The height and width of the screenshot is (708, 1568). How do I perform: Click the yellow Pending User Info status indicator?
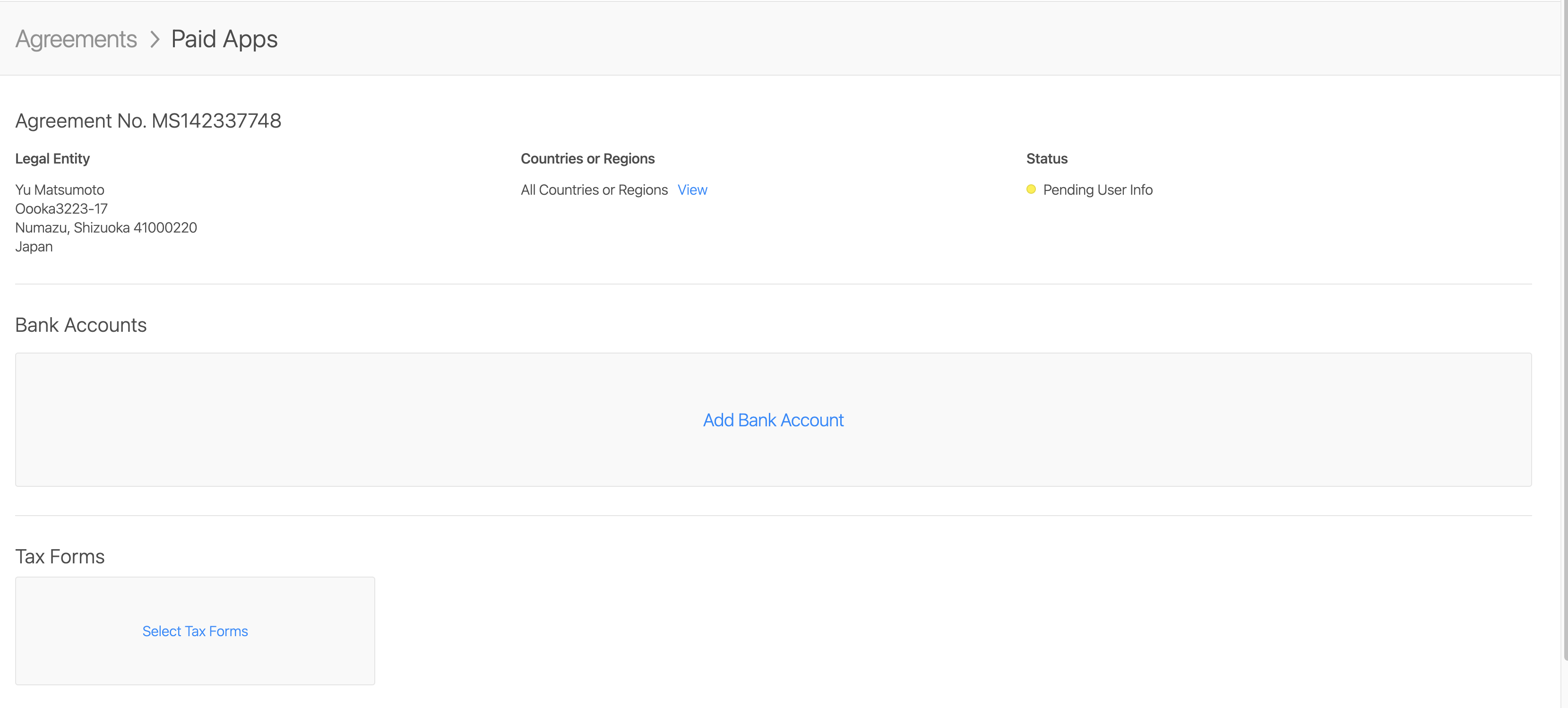[x=1031, y=190]
